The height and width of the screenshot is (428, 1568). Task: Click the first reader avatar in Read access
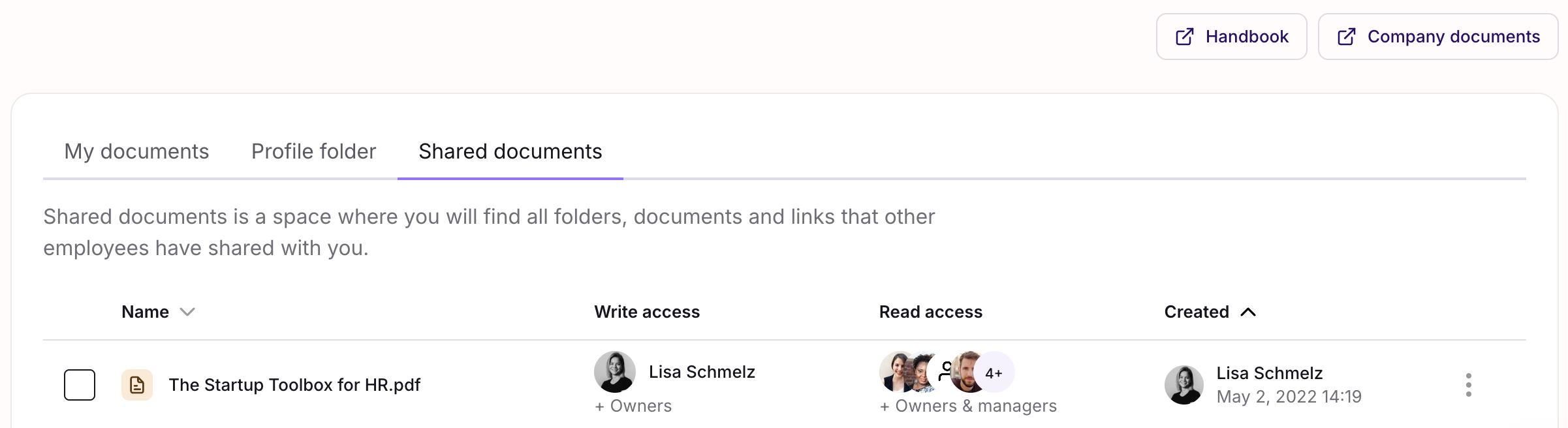pos(895,372)
